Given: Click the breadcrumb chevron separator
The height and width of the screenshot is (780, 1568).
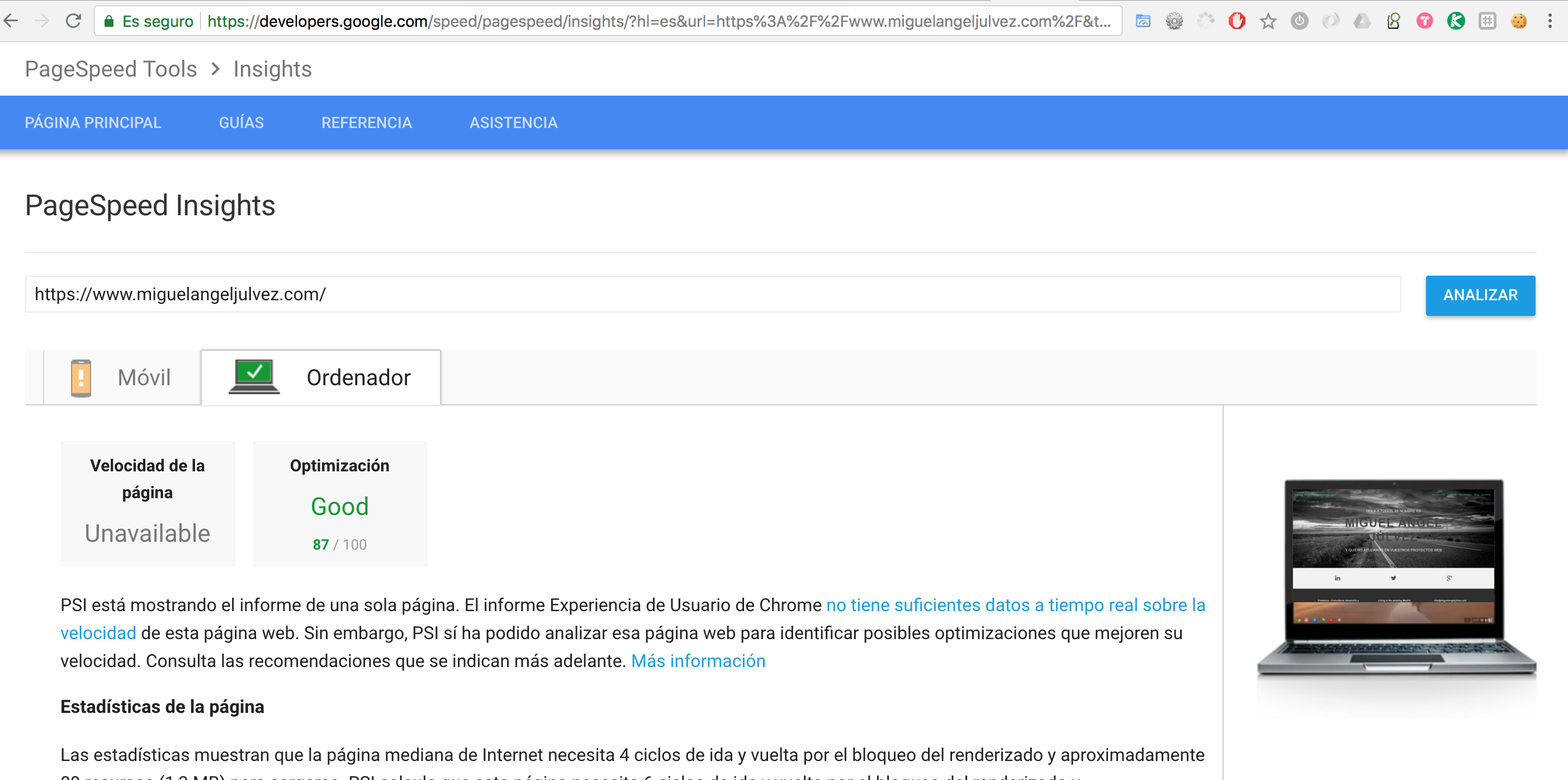Looking at the screenshot, I should point(215,69).
